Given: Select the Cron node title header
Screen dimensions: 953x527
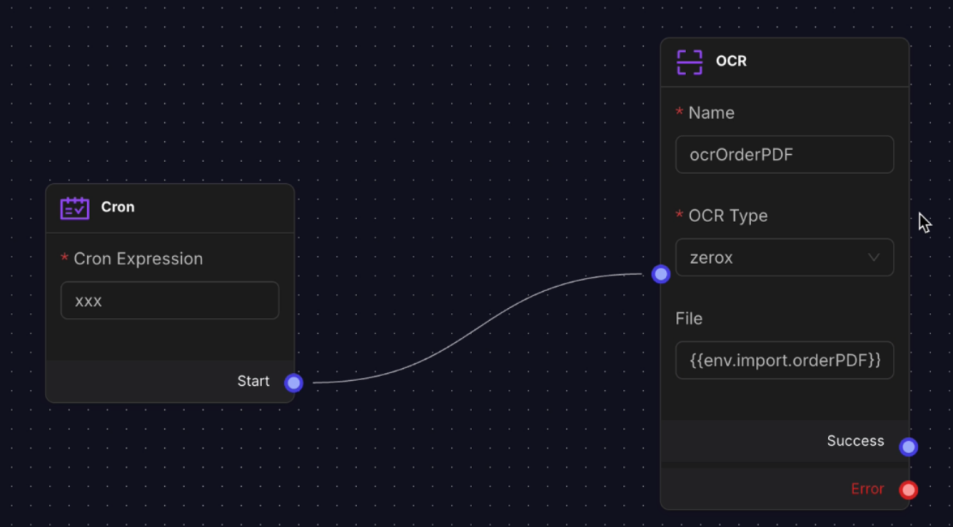Looking at the screenshot, I should (x=170, y=208).
